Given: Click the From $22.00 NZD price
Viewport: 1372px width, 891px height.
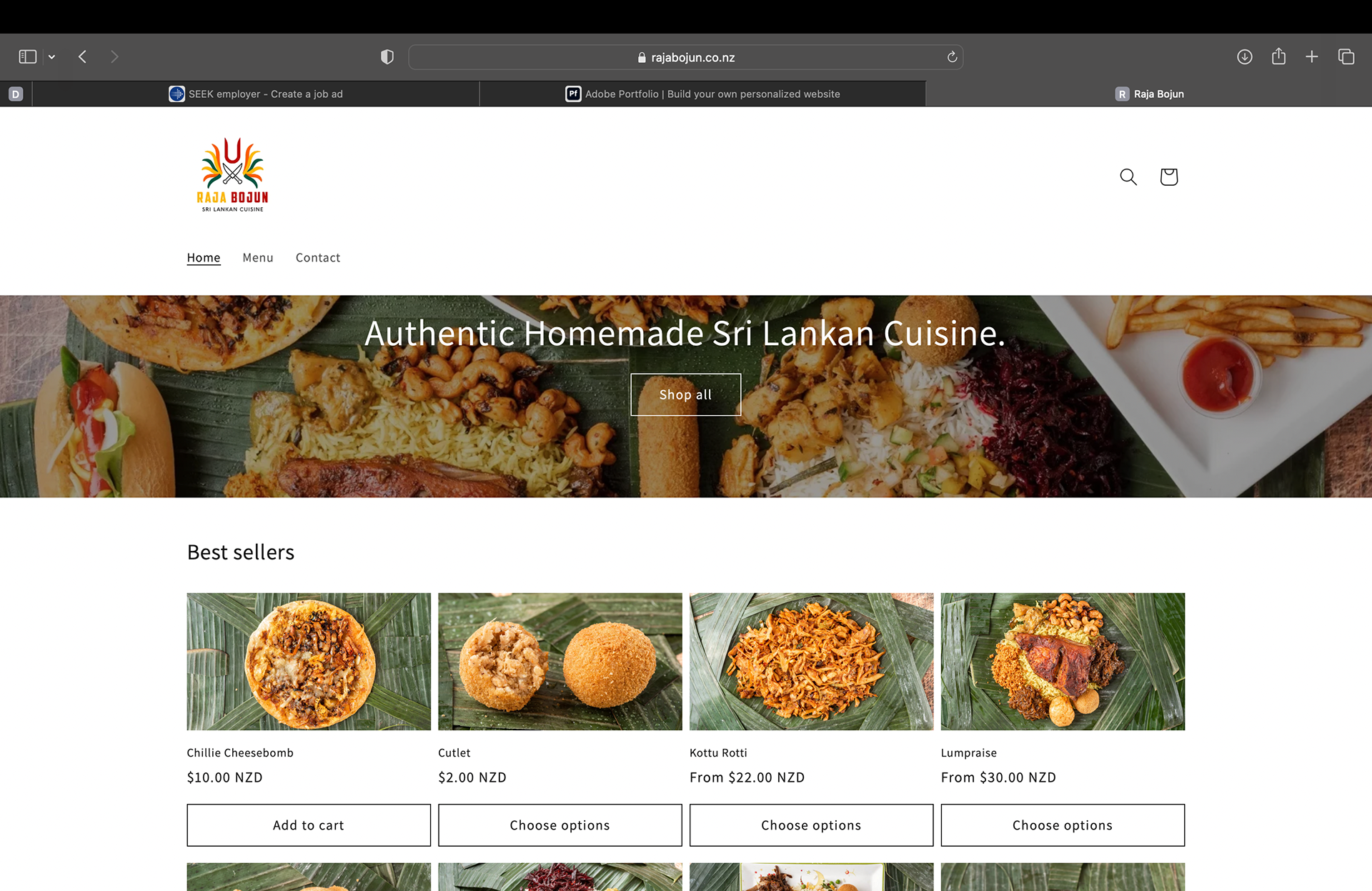Looking at the screenshot, I should coord(747,777).
